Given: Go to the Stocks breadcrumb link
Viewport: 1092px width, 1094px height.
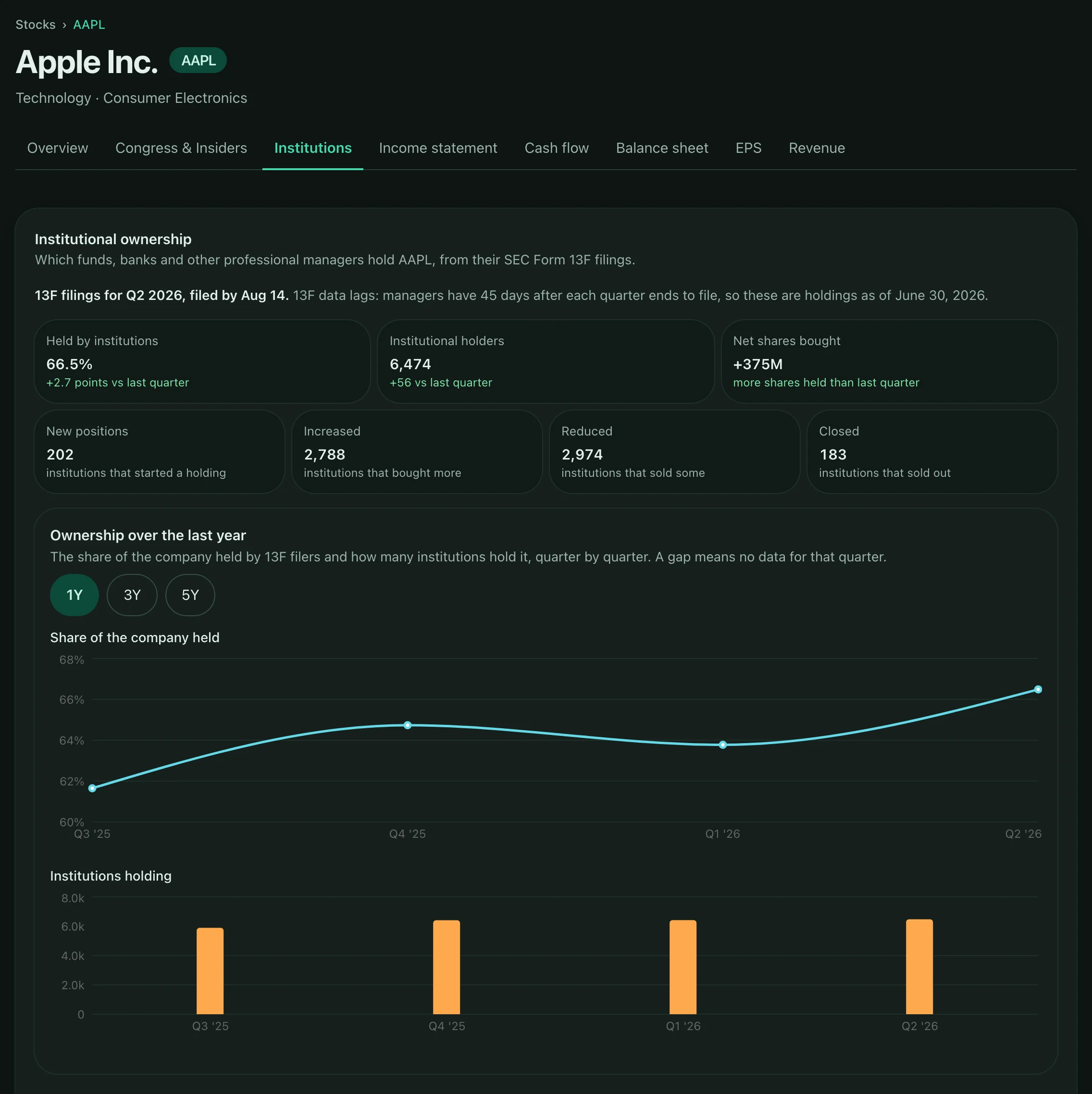Looking at the screenshot, I should [35, 25].
